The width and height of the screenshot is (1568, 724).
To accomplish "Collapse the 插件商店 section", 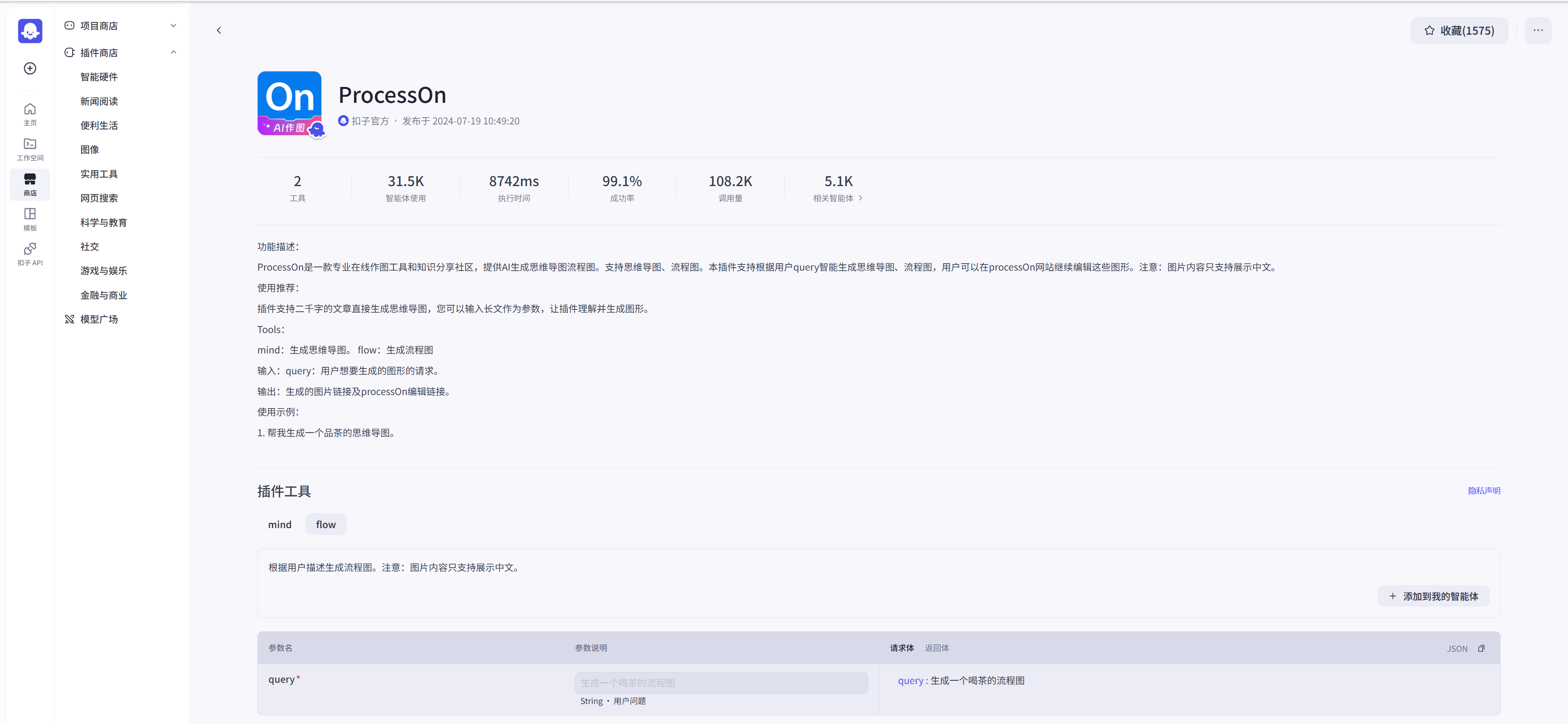I will pyautogui.click(x=174, y=52).
